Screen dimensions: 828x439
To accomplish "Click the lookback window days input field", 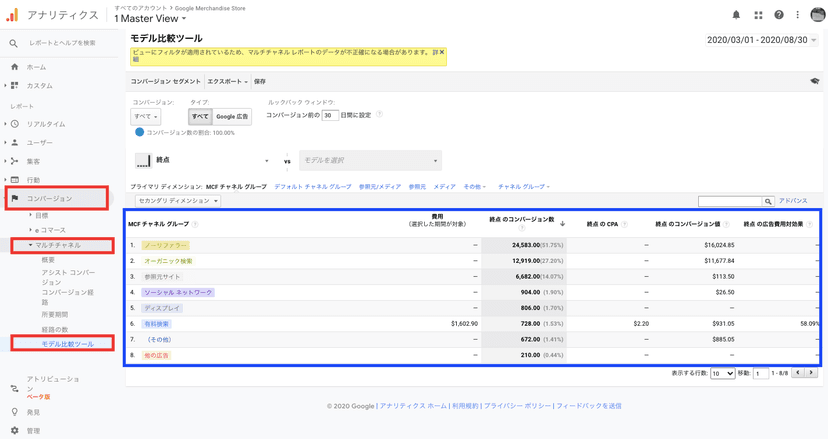I will (x=330, y=115).
